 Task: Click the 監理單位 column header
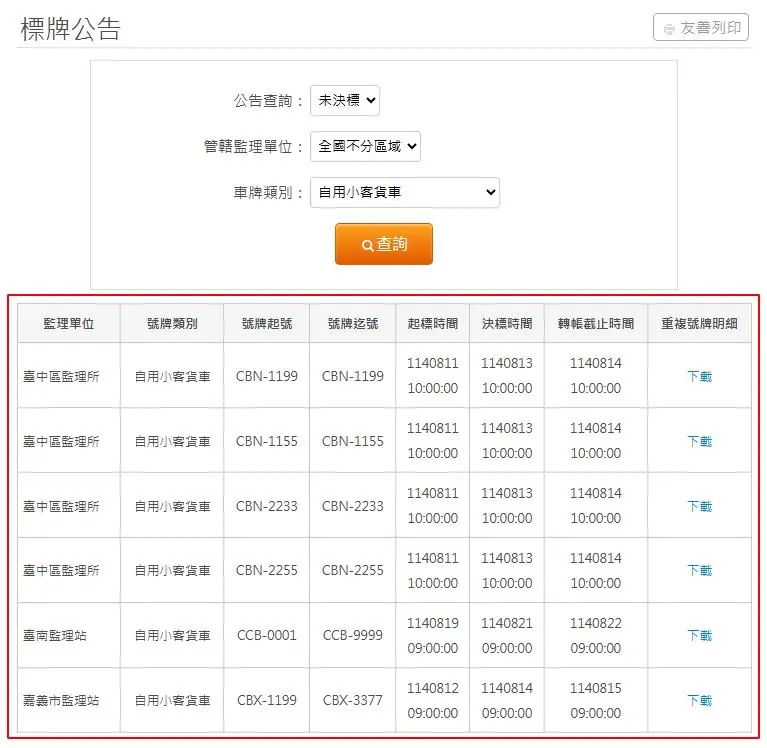tap(69, 324)
